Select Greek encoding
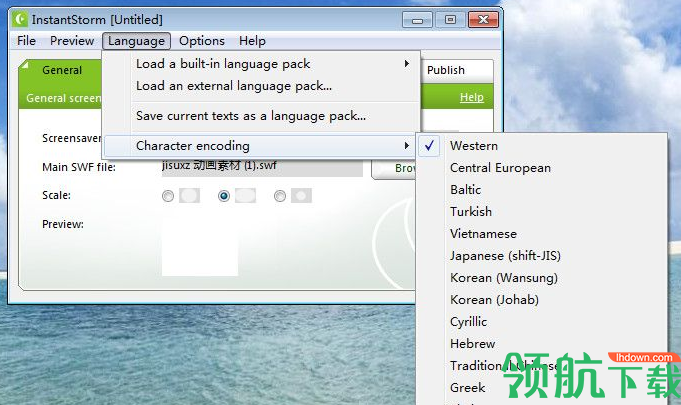The height and width of the screenshot is (405, 681). (541, 388)
